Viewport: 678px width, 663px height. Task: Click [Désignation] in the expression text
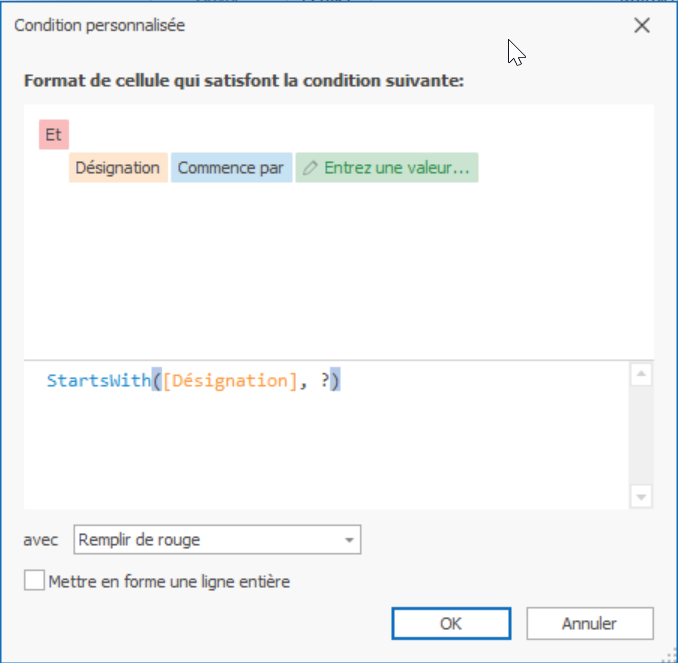coord(230,381)
